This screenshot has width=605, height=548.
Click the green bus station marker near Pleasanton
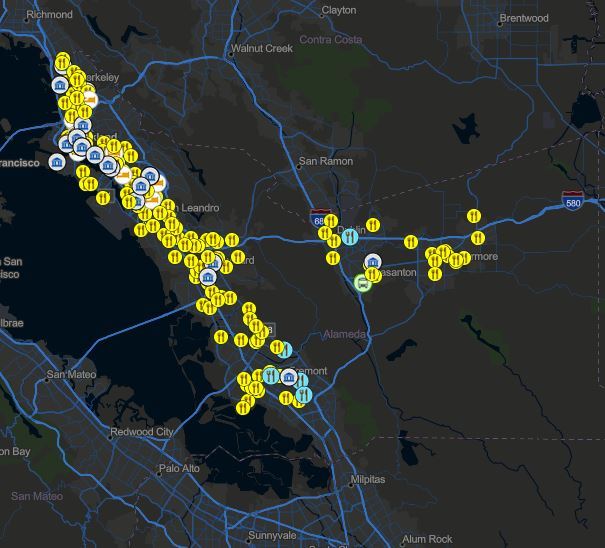[362, 283]
